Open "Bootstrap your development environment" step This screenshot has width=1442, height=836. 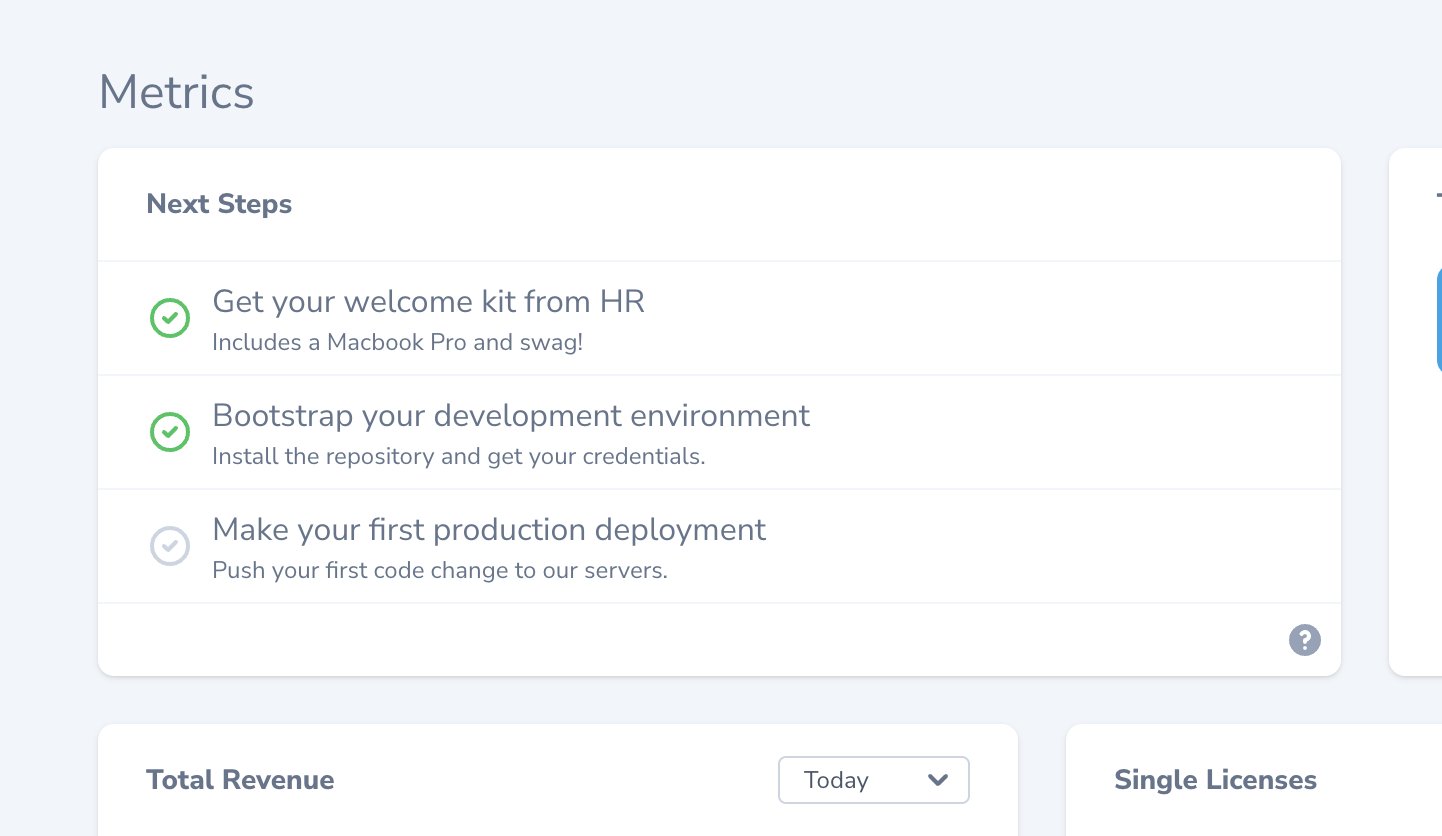click(x=511, y=416)
